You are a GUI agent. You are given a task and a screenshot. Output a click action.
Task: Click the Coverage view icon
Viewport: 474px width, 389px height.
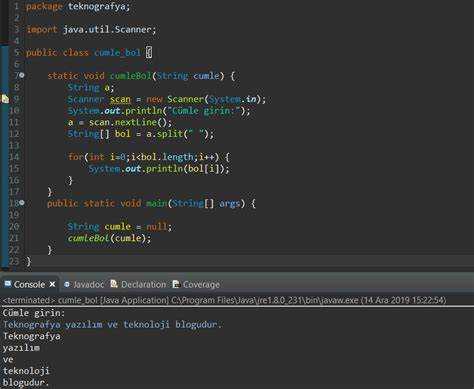(x=176, y=284)
